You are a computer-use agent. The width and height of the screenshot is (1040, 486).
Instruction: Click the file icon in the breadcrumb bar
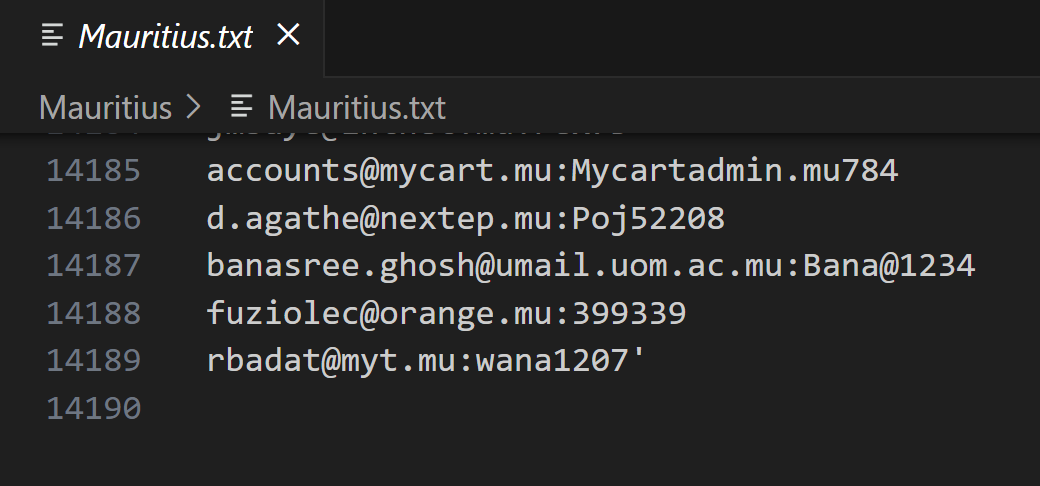[x=241, y=106]
